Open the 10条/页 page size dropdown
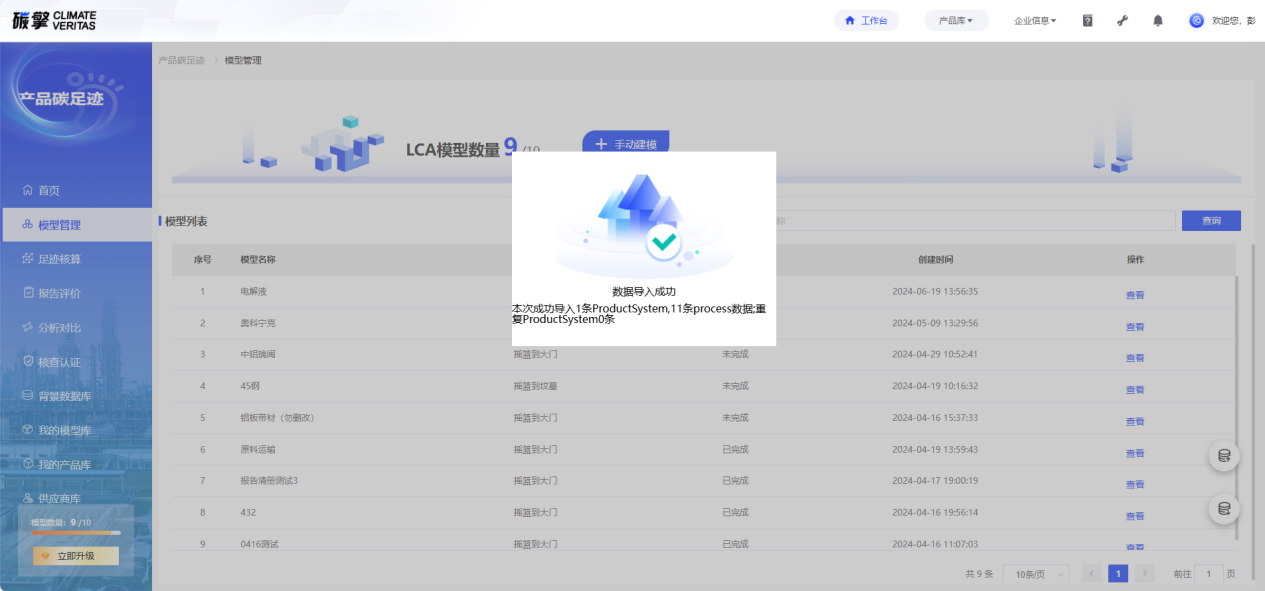 pyautogui.click(x=1035, y=574)
